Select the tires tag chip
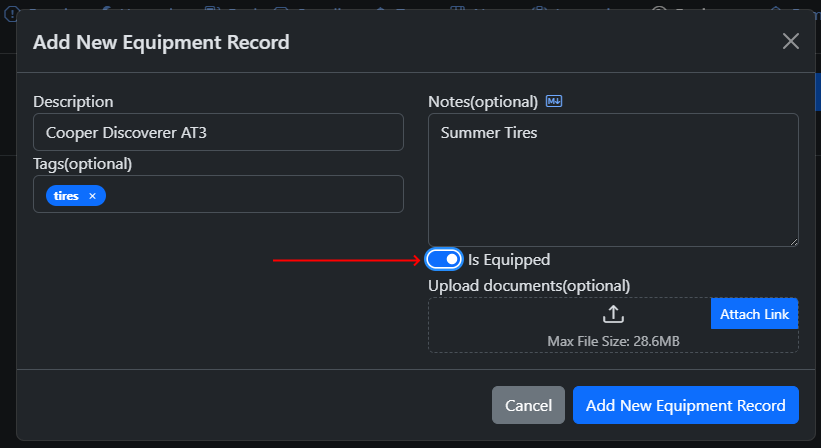Image resolution: width=821 pixels, height=448 pixels. [66, 196]
